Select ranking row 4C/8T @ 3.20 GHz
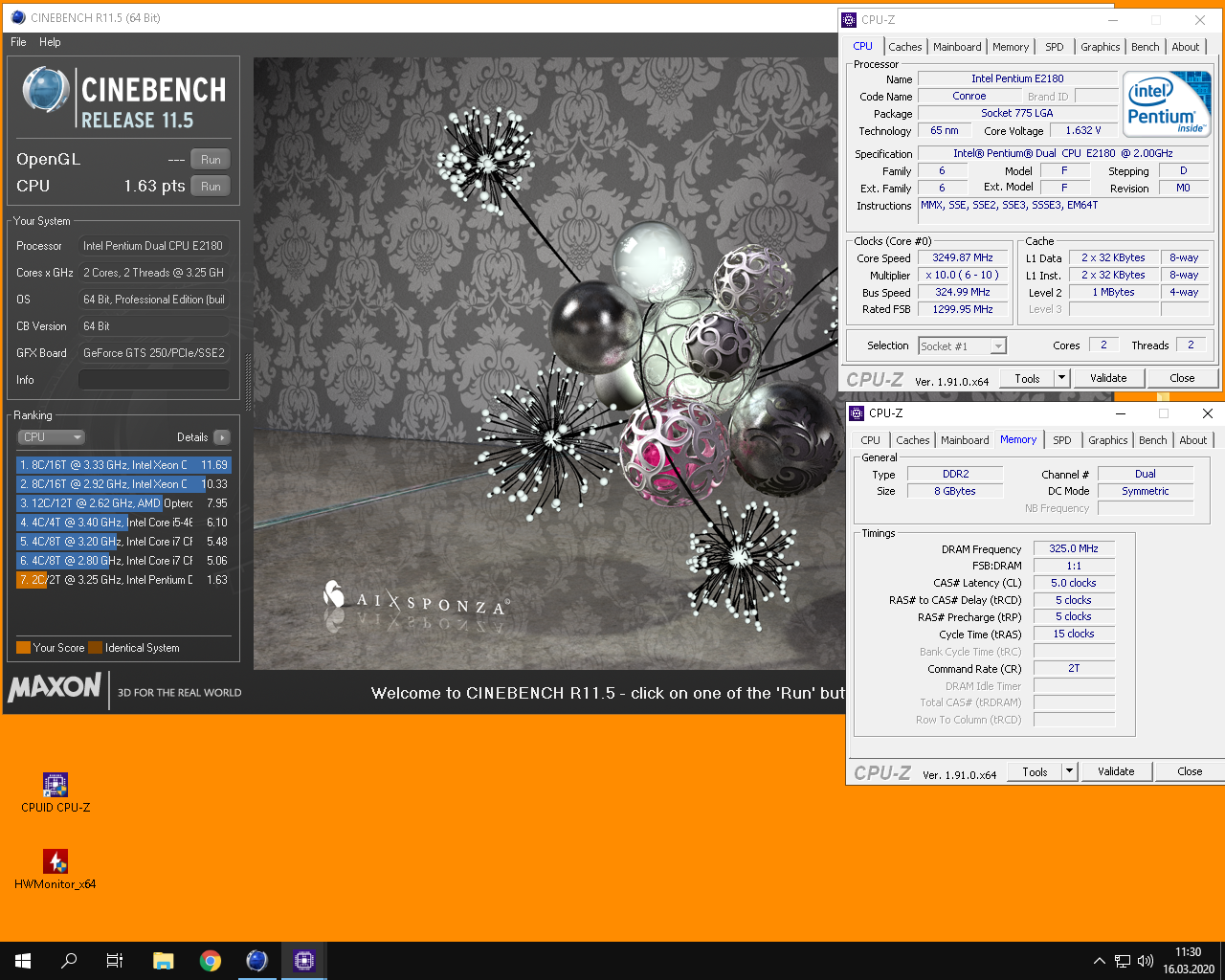 123,542
